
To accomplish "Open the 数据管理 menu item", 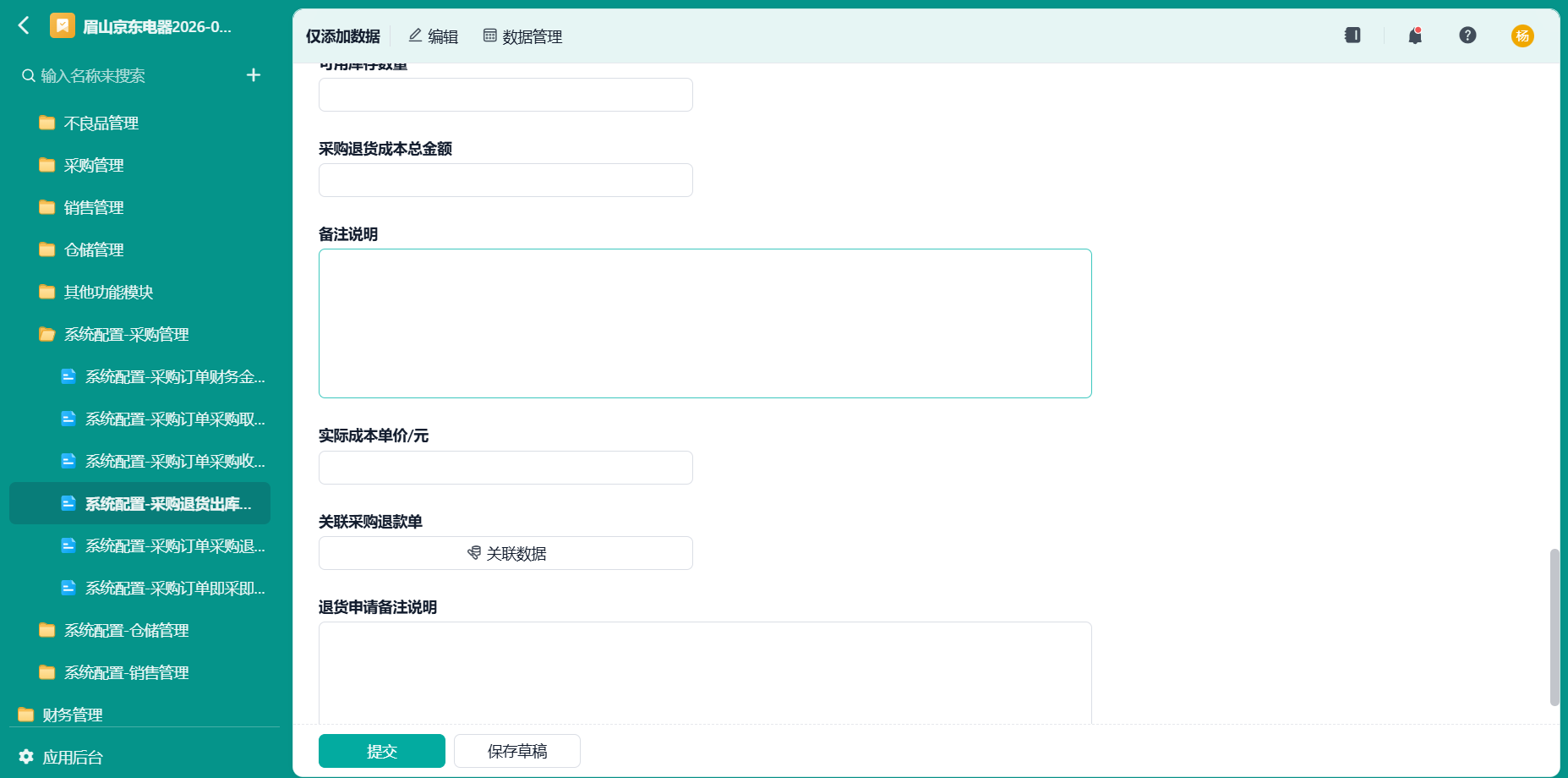I will coord(522,36).
